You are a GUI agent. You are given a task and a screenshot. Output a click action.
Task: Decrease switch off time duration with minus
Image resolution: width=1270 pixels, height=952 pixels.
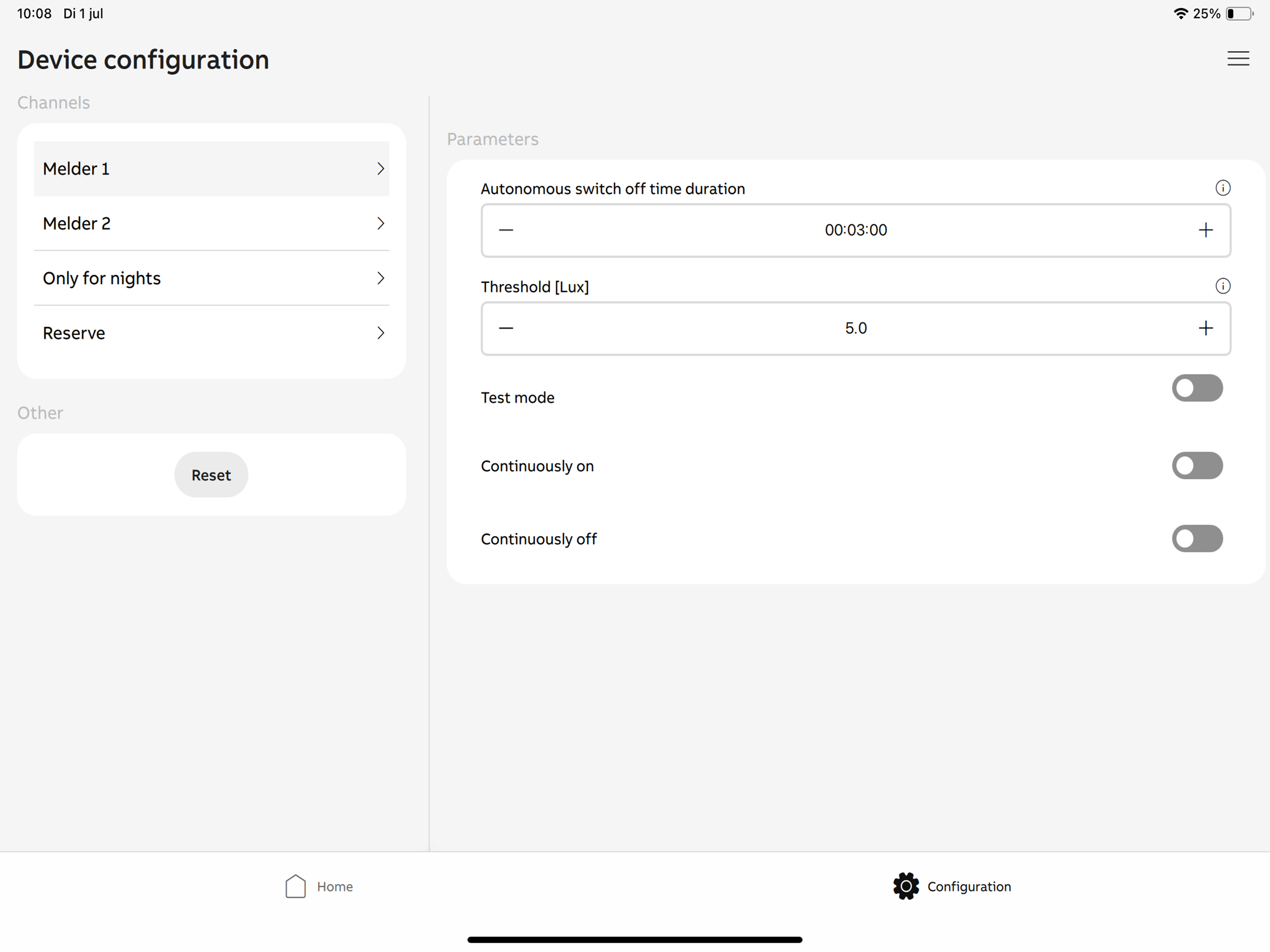tap(506, 230)
